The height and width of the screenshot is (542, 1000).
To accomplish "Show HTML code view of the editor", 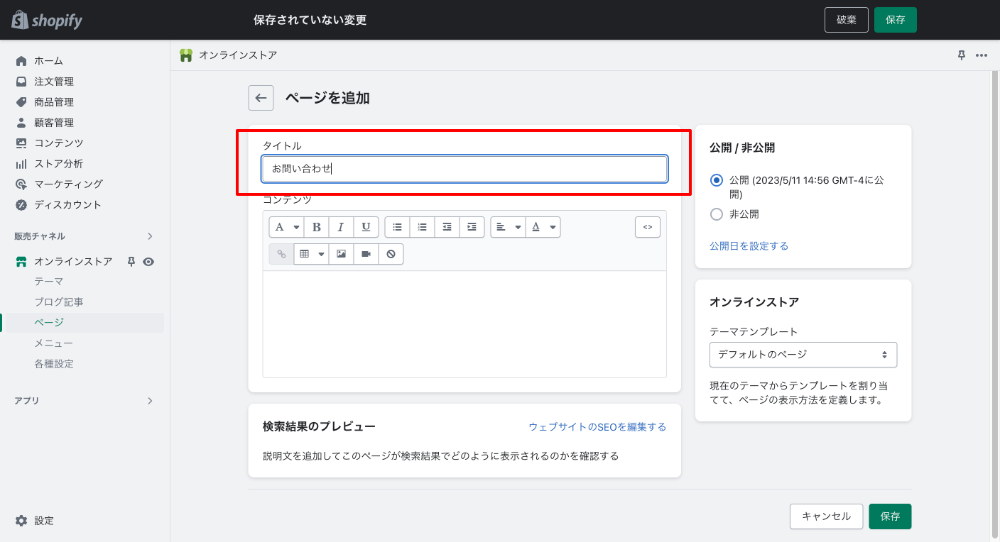I will click(647, 227).
